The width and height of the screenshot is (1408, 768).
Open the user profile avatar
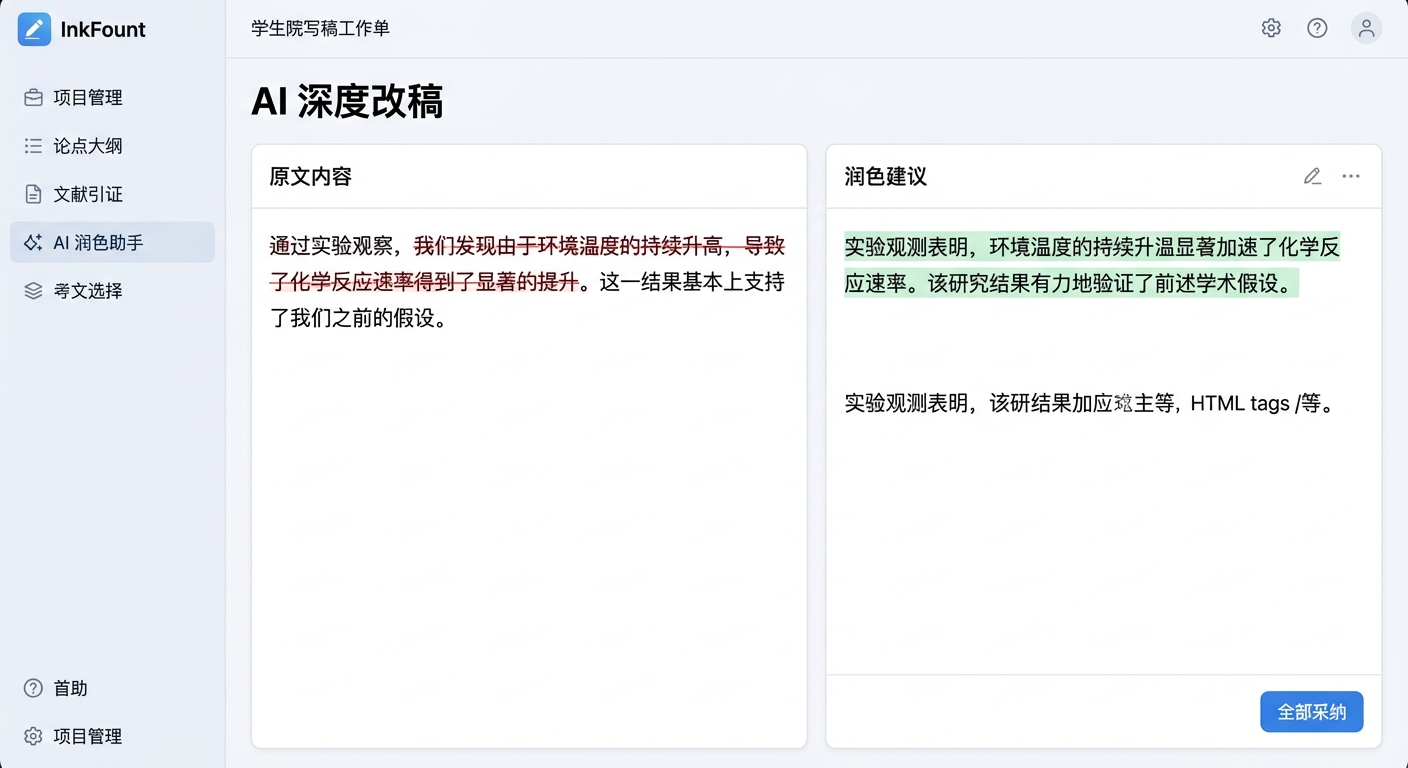coord(1366,28)
